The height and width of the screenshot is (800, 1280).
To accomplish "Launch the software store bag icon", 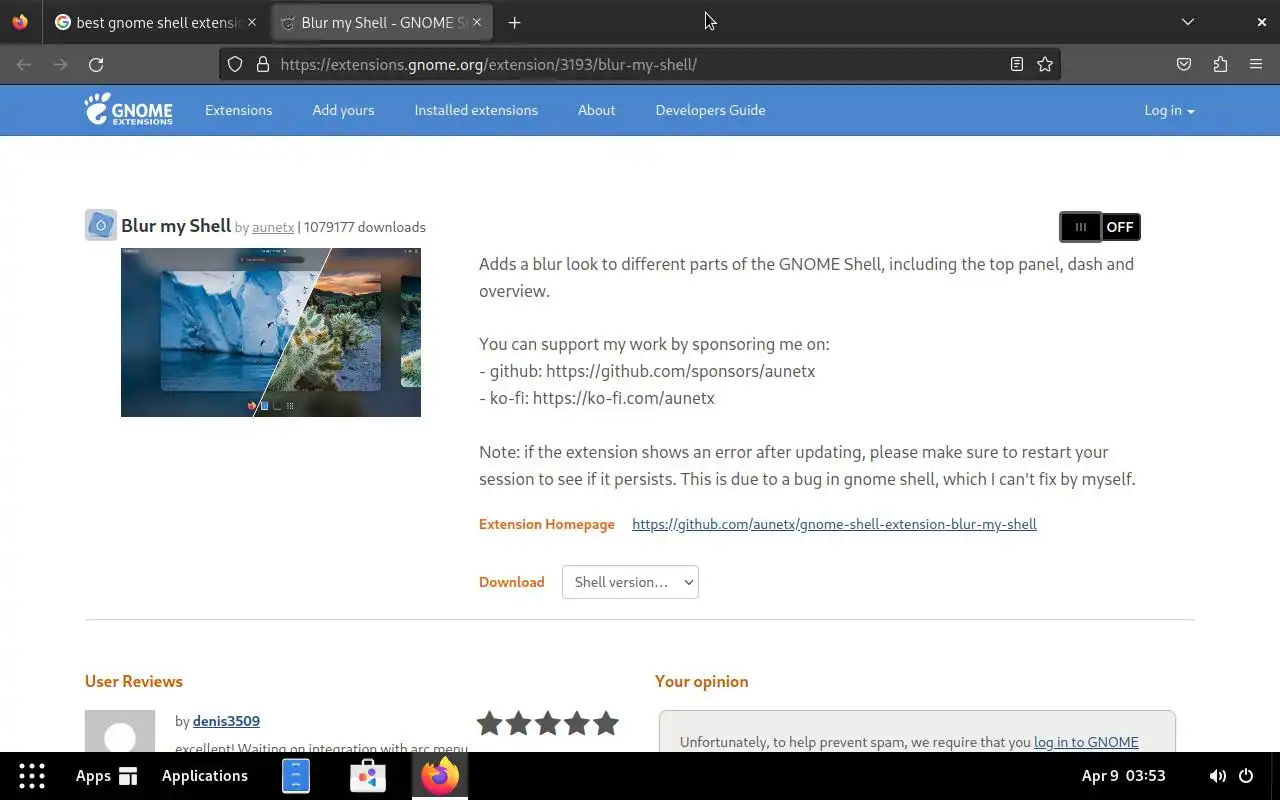I will (368, 776).
